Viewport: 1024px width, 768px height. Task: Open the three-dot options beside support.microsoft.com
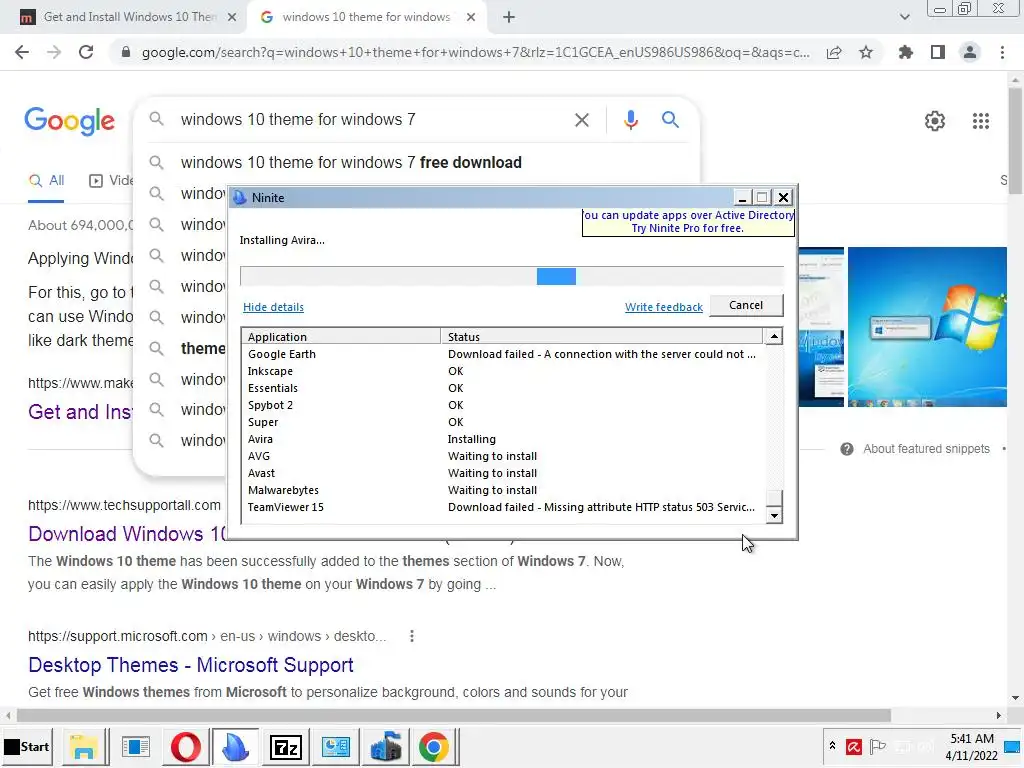click(411, 636)
